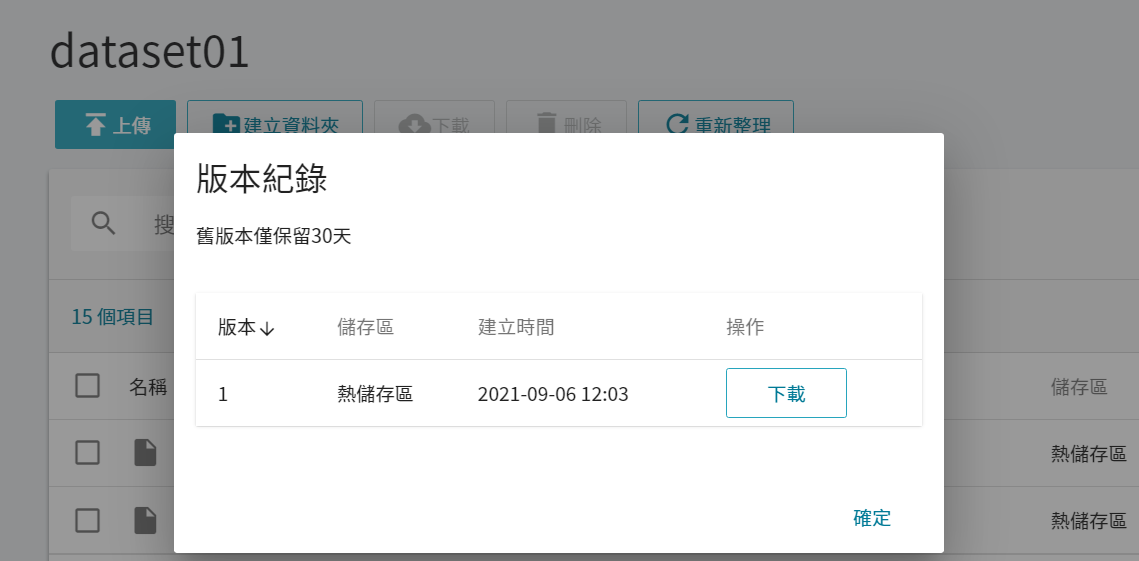This screenshot has width=1139, height=561.
Task: Click the magnifier search icon
Action: pos(104,224)
